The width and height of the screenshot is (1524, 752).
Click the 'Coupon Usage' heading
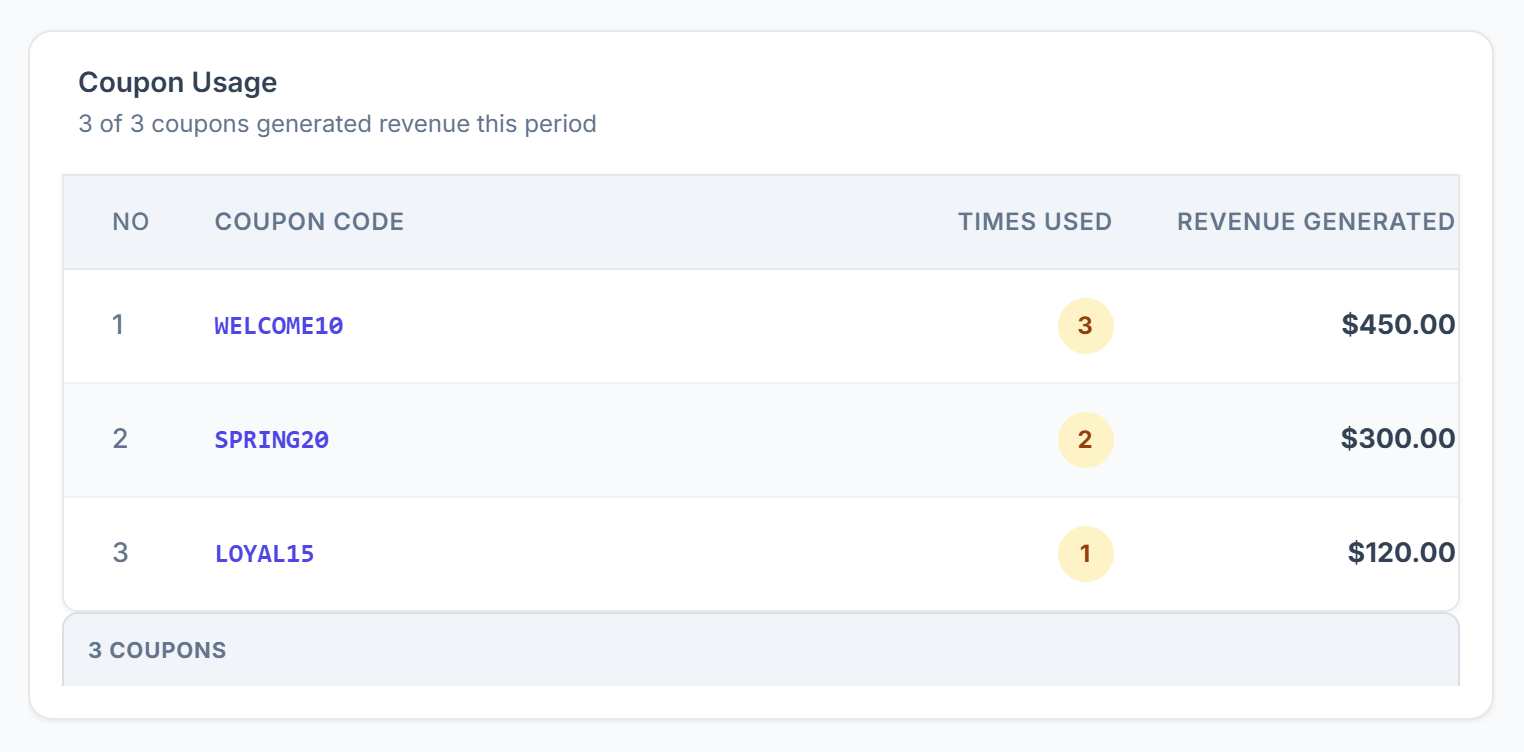[178, 82]
